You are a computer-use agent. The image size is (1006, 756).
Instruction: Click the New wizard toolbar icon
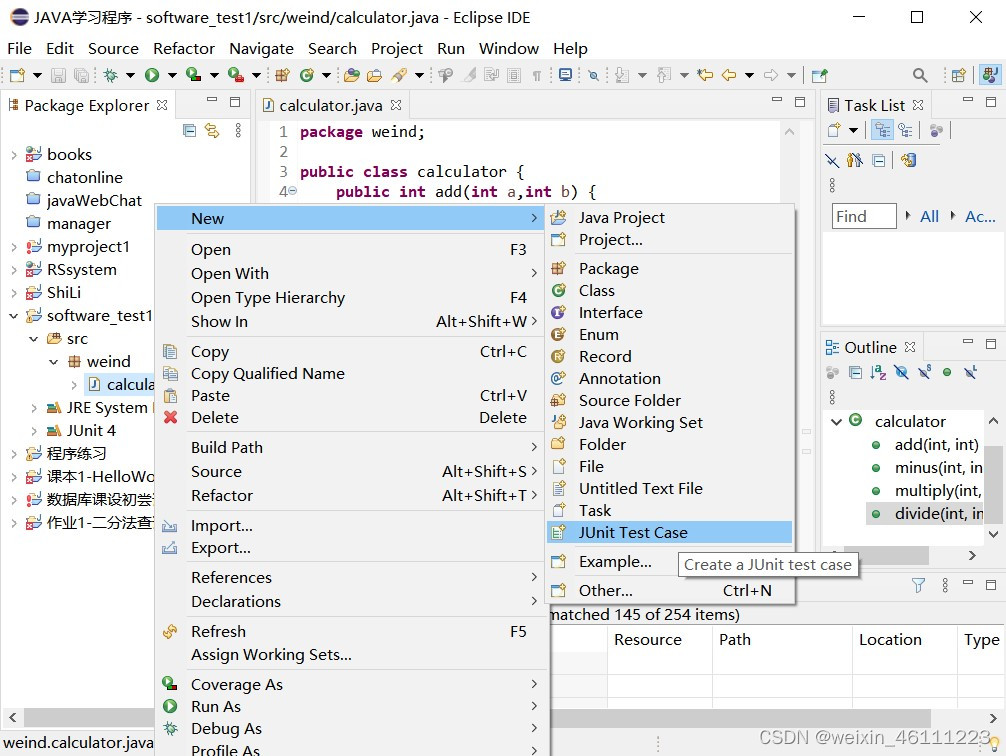17,75
